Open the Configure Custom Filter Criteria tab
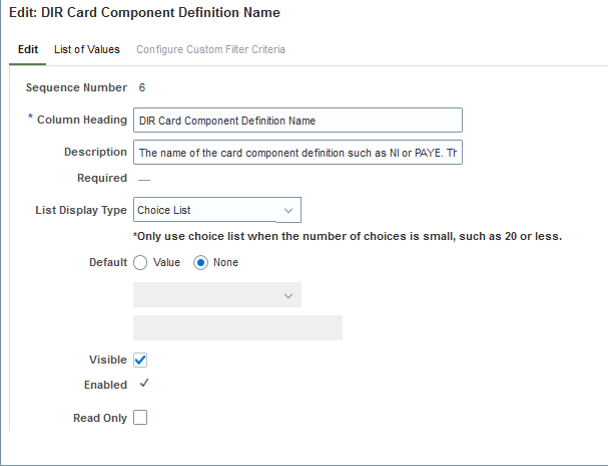 pos(210,49)
